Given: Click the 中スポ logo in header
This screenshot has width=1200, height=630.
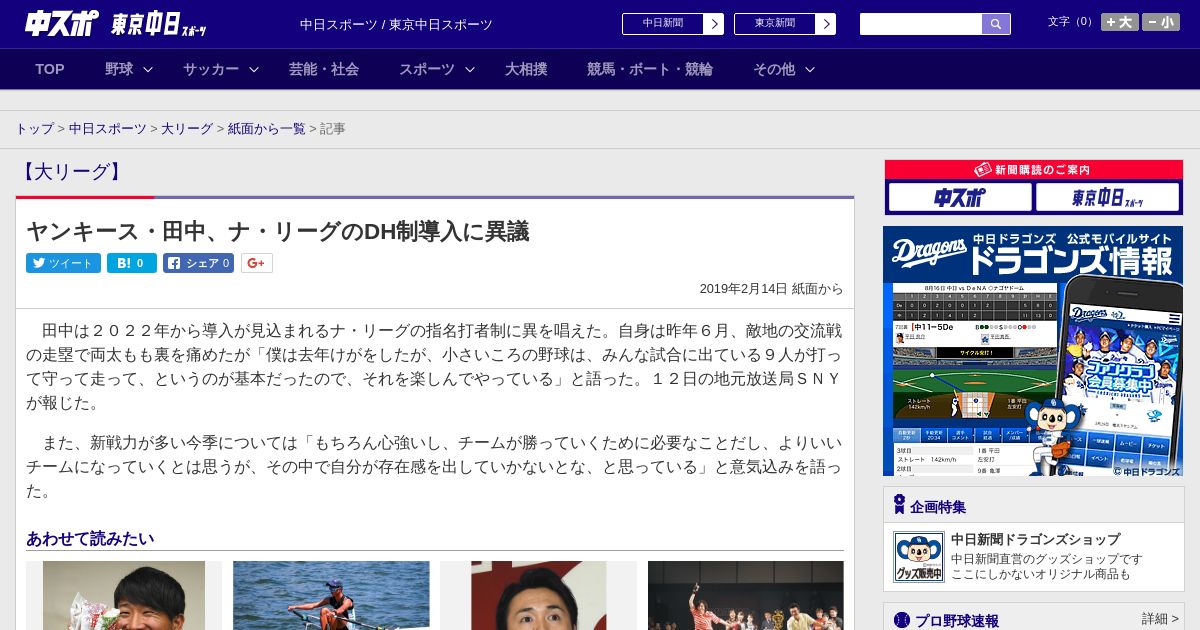Looking at the screenshot, I should 62,23.
